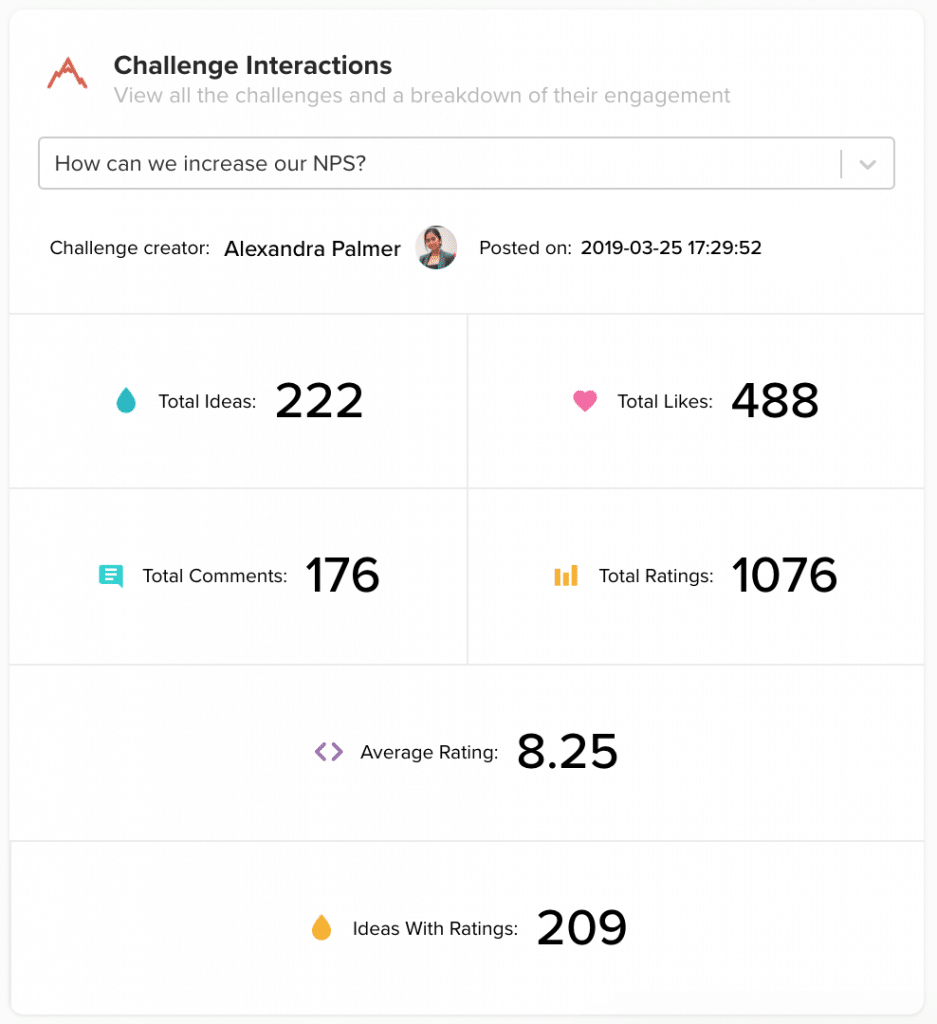
Task: Click the Total Likes value 488
Action: coord(775,401)
